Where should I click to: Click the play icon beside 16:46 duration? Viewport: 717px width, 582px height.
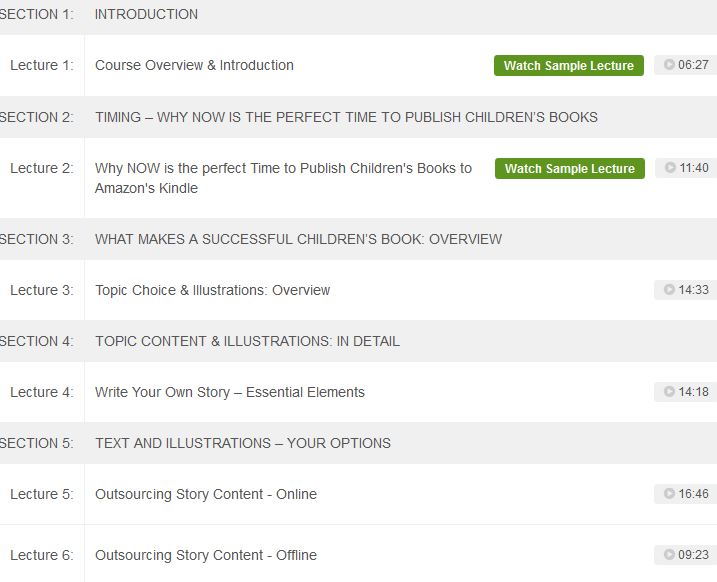669,493
